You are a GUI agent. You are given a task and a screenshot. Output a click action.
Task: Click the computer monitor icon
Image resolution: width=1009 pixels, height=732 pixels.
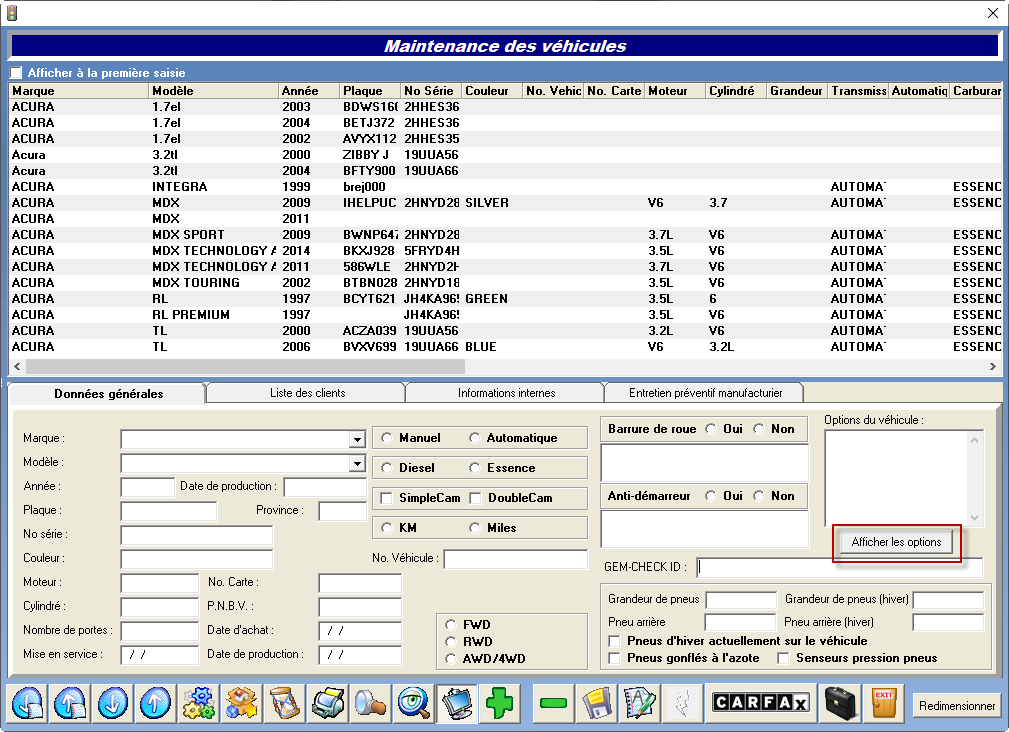457,703
